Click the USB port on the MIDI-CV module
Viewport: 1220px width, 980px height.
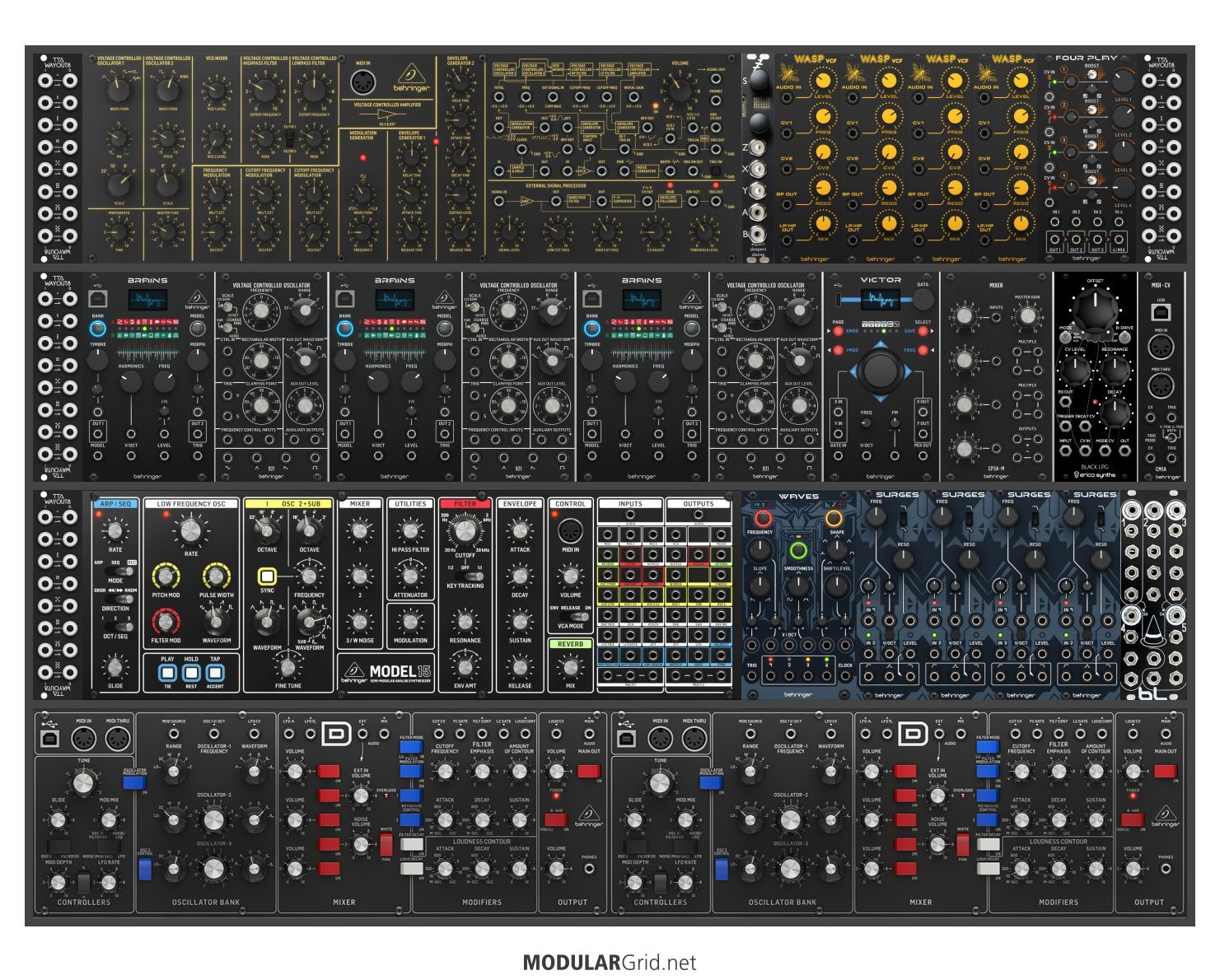tap(1161, 311)
